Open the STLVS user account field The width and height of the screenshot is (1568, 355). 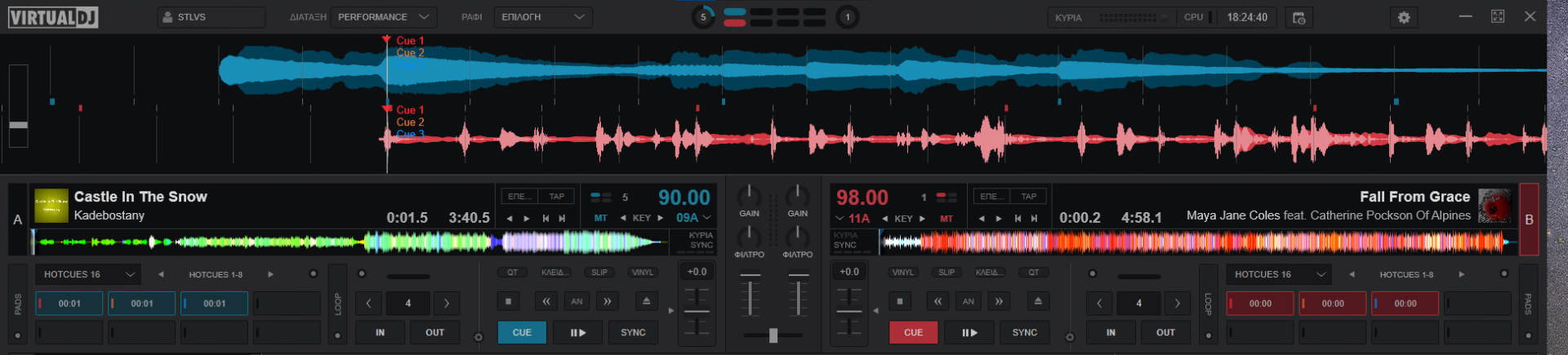click(x=212, y=17)
